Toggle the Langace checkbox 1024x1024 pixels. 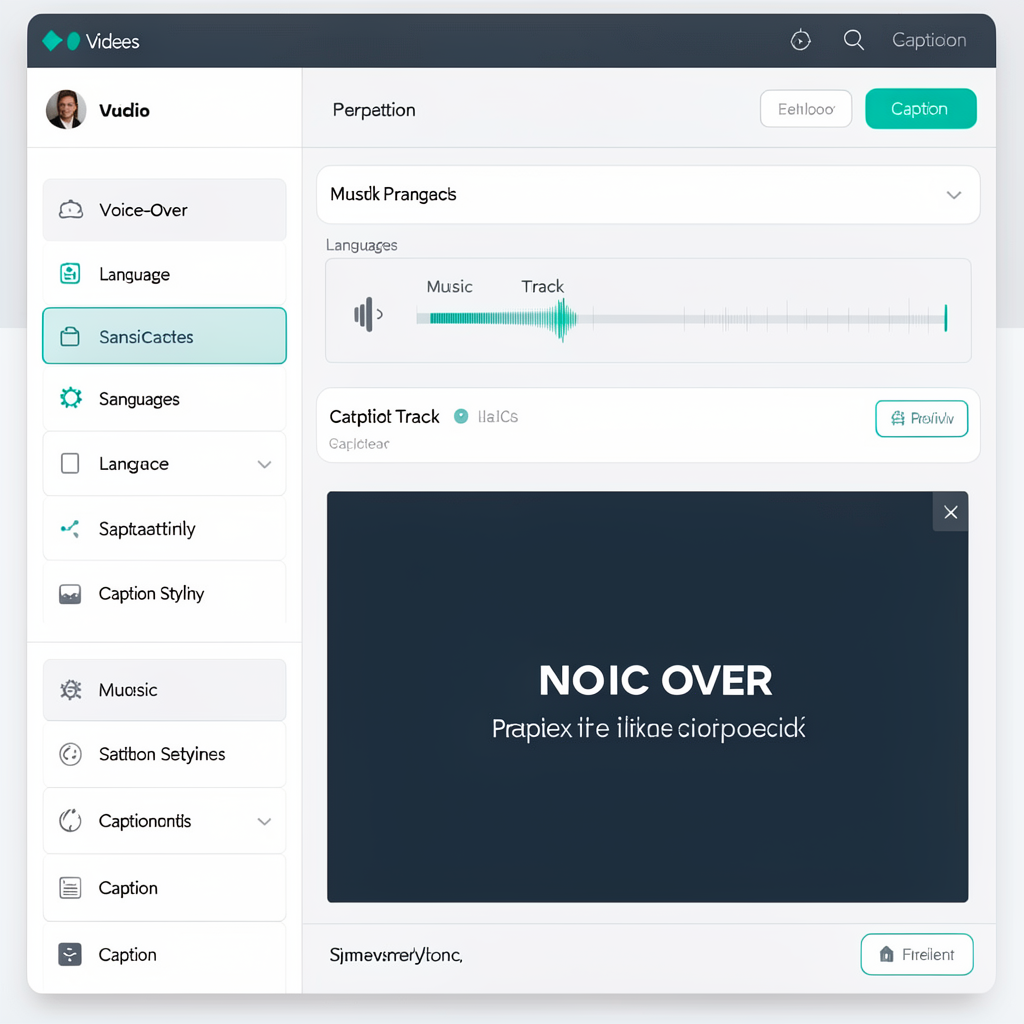70,464
